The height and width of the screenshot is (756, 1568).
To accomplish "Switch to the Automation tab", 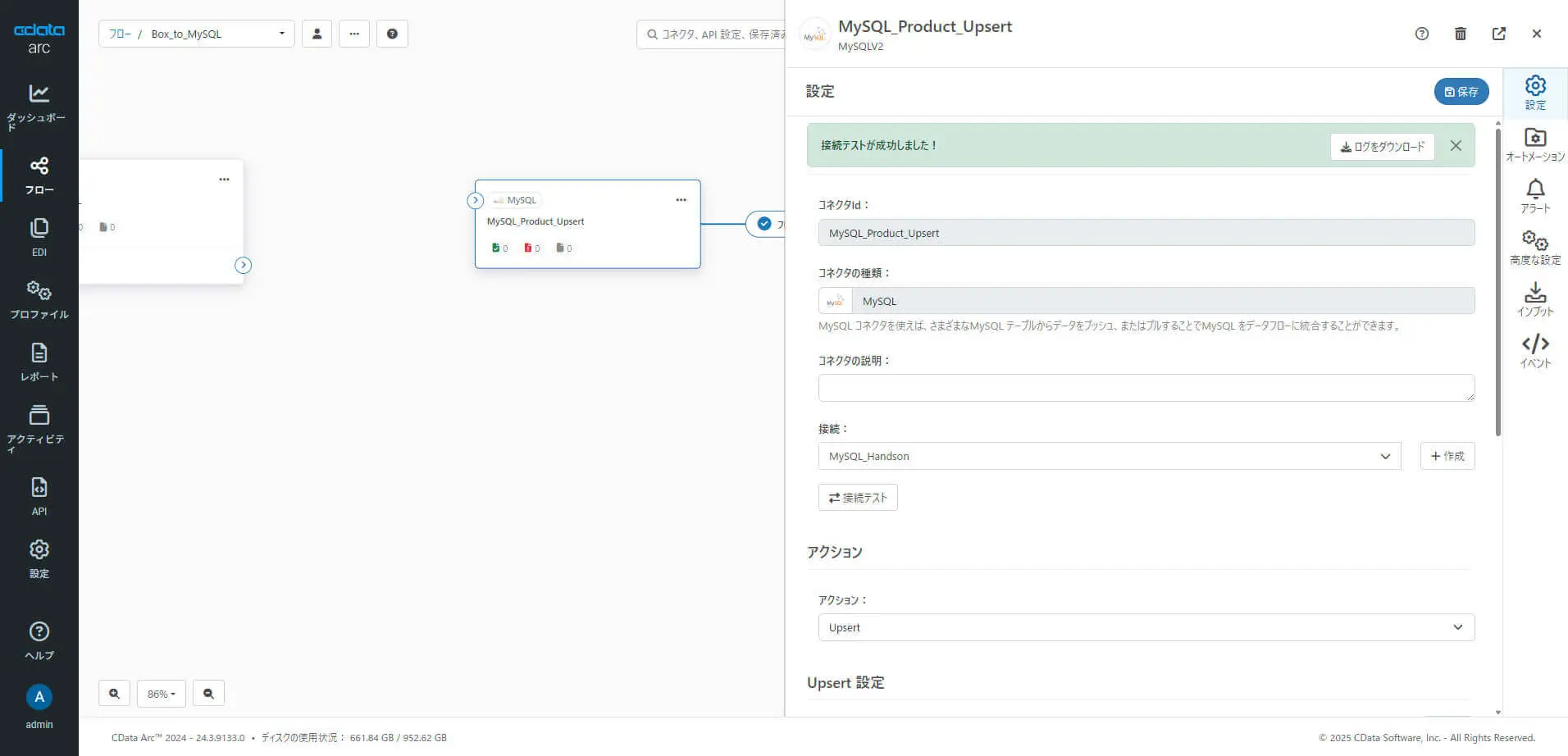I will click(1534, 144).
